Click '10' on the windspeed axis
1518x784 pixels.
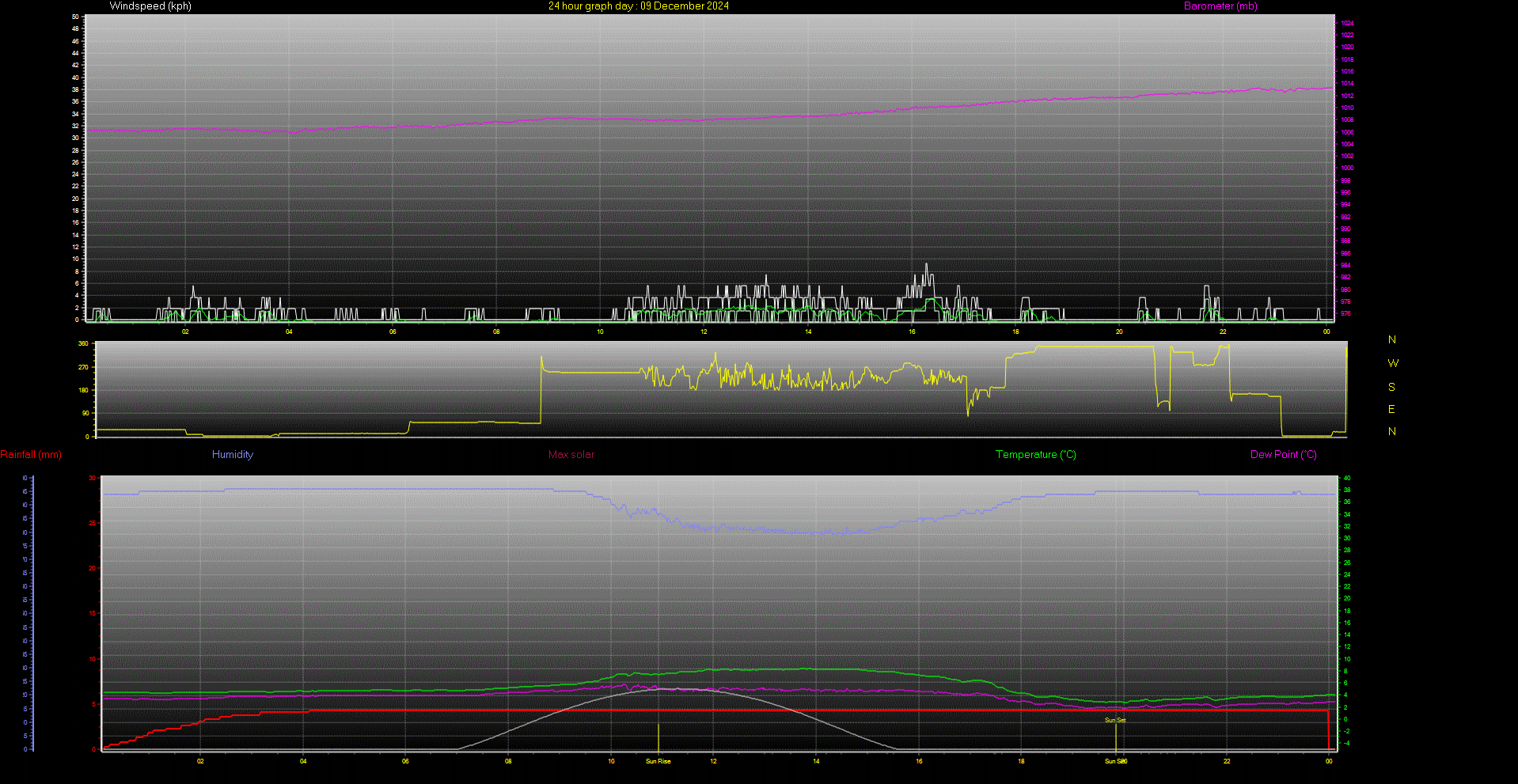(x=75, y=259)
